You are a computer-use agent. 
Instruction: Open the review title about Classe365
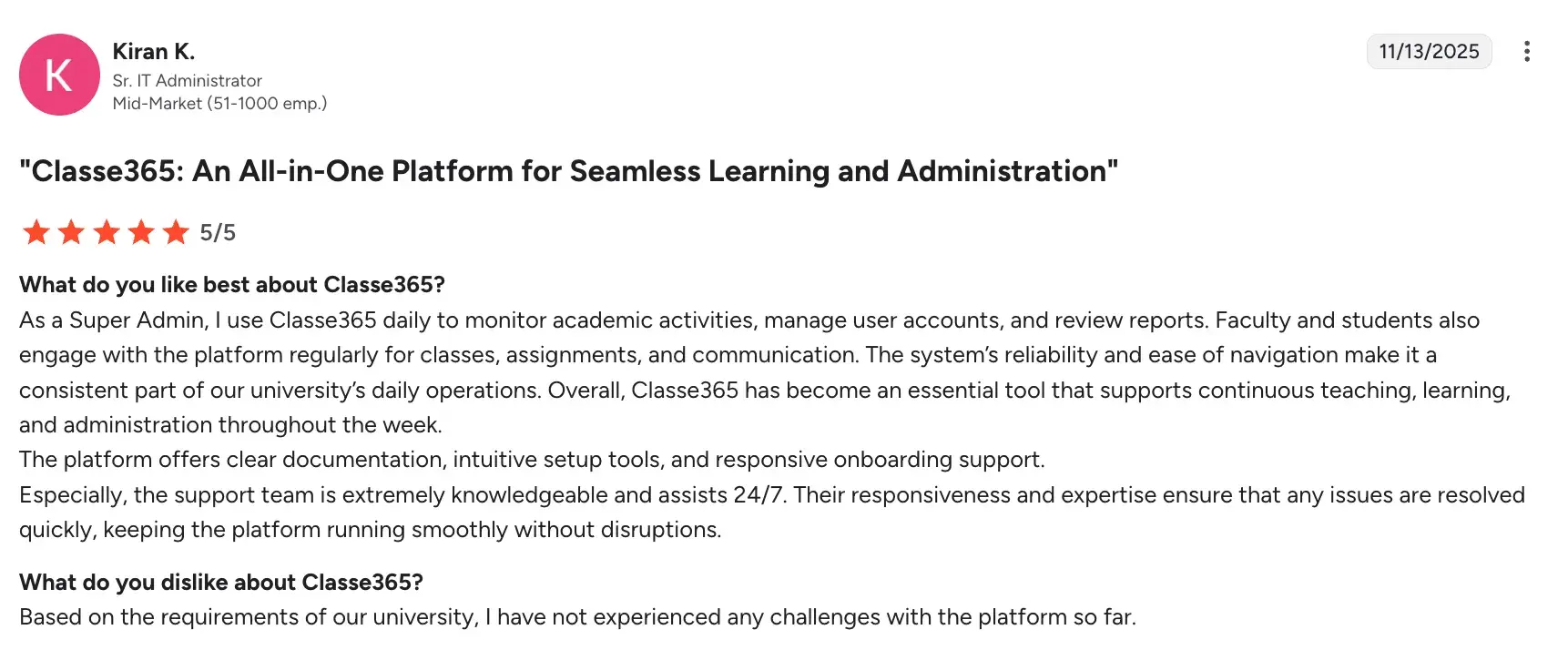(569, 171)
